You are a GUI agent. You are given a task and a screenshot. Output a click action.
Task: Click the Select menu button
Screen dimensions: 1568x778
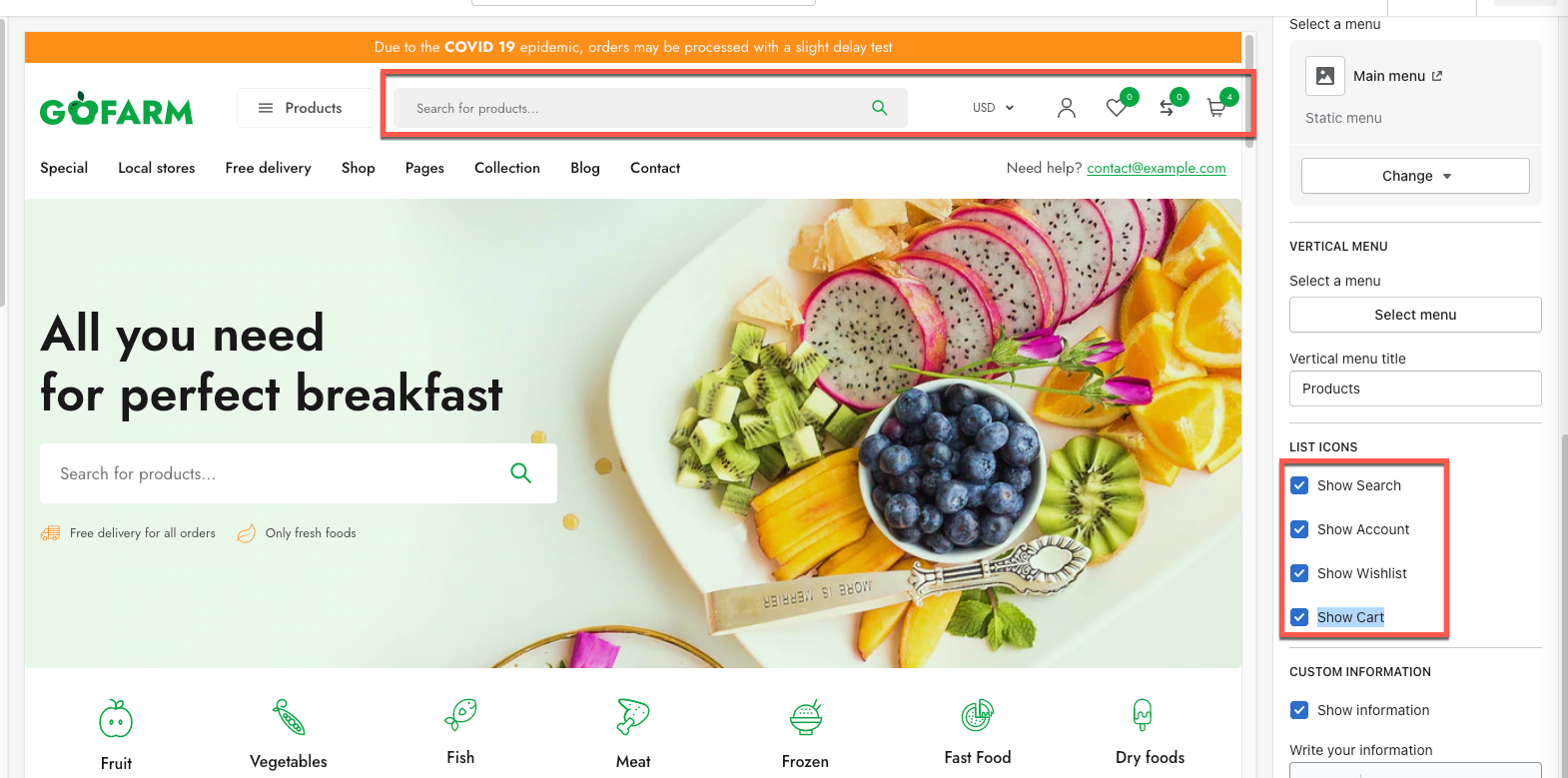pos(1415,315)
